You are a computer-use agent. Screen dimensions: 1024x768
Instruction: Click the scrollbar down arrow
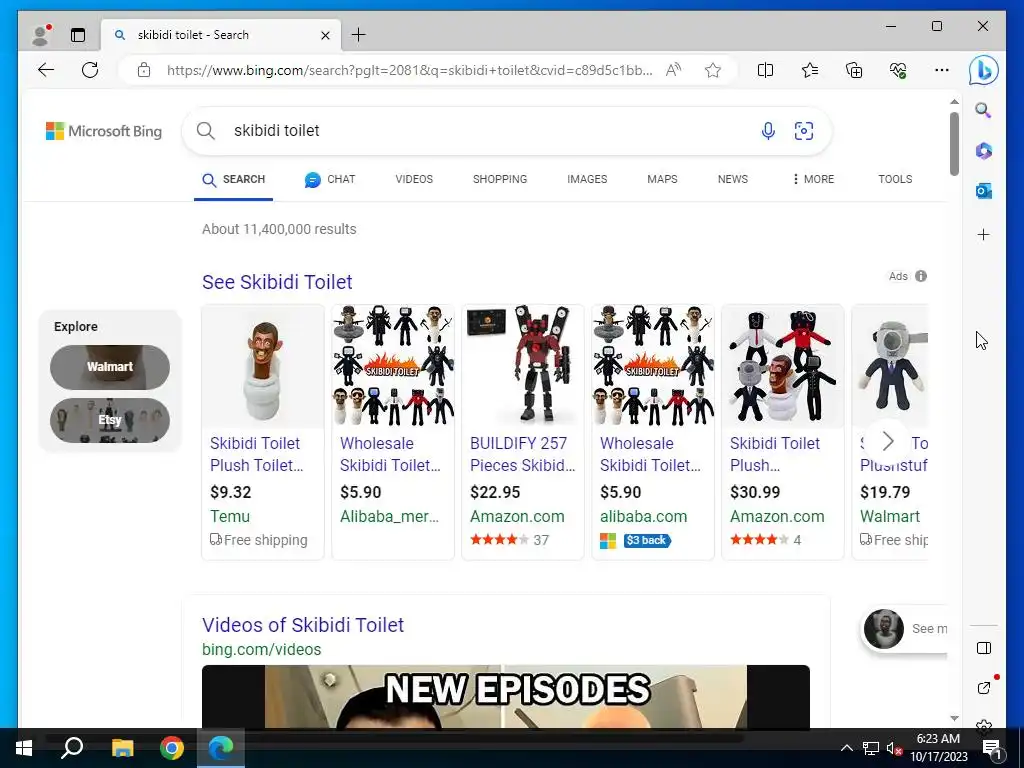(x=954, y=718)
